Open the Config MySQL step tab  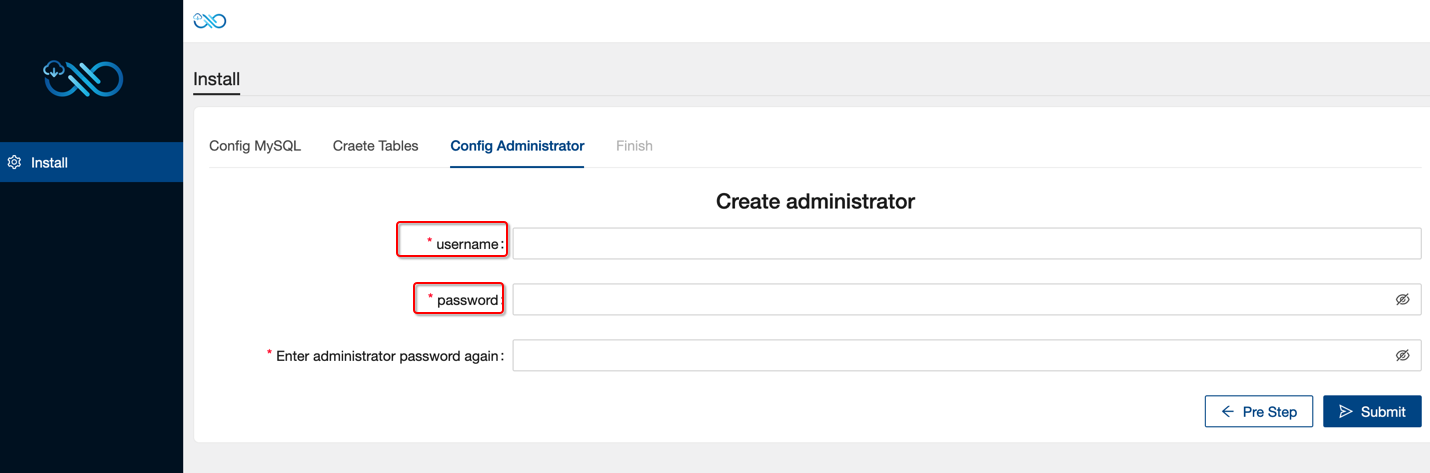click(x=255, y=146)
